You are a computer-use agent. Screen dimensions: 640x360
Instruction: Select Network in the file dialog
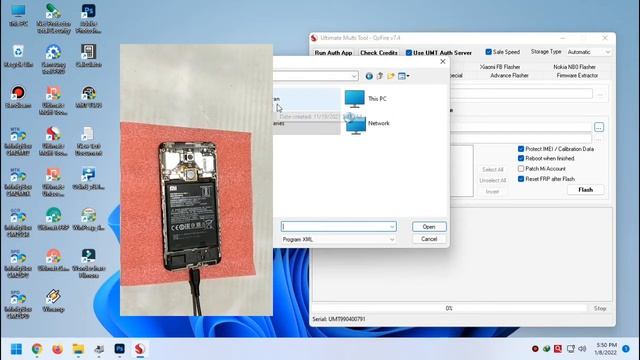[x=367, y=123]
